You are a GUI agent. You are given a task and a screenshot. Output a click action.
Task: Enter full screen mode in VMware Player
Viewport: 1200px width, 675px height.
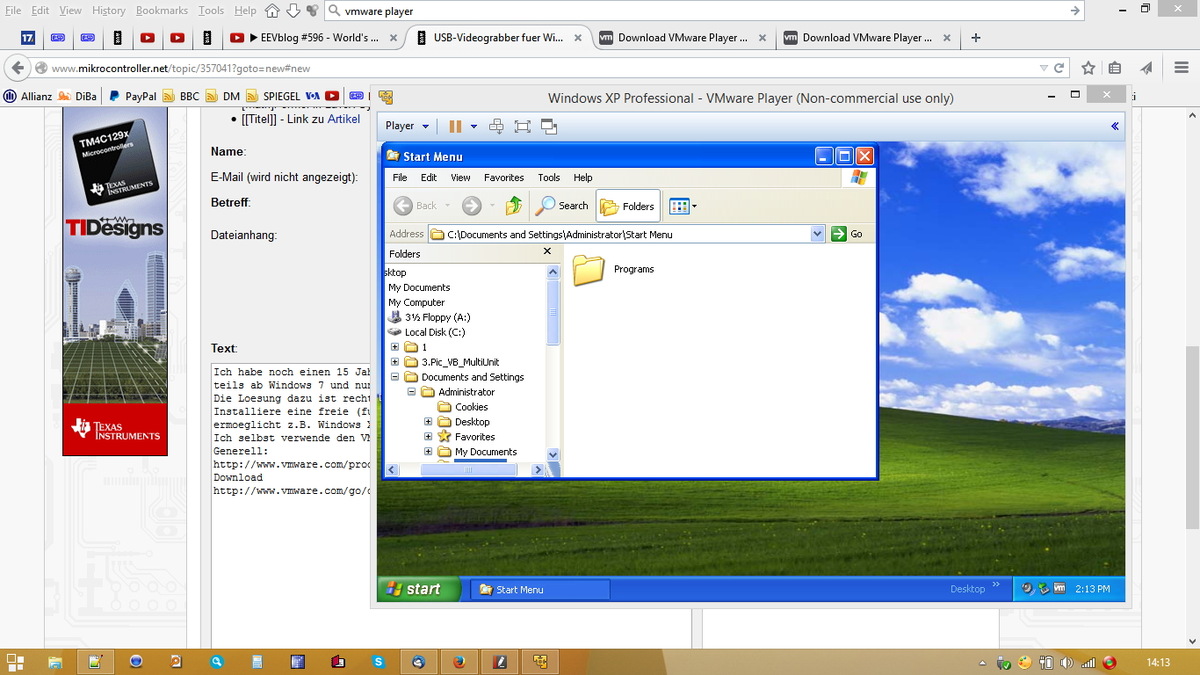tap(522, 126)
